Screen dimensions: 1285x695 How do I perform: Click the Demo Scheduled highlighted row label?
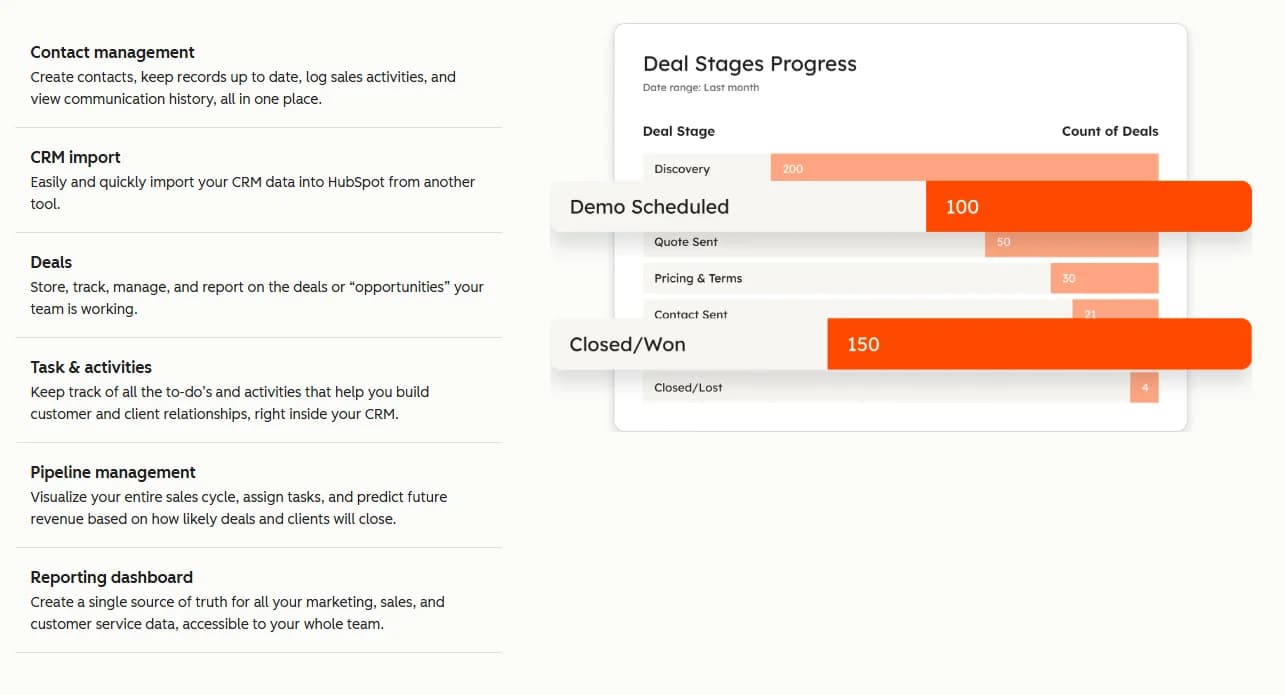tap(649, 207)
